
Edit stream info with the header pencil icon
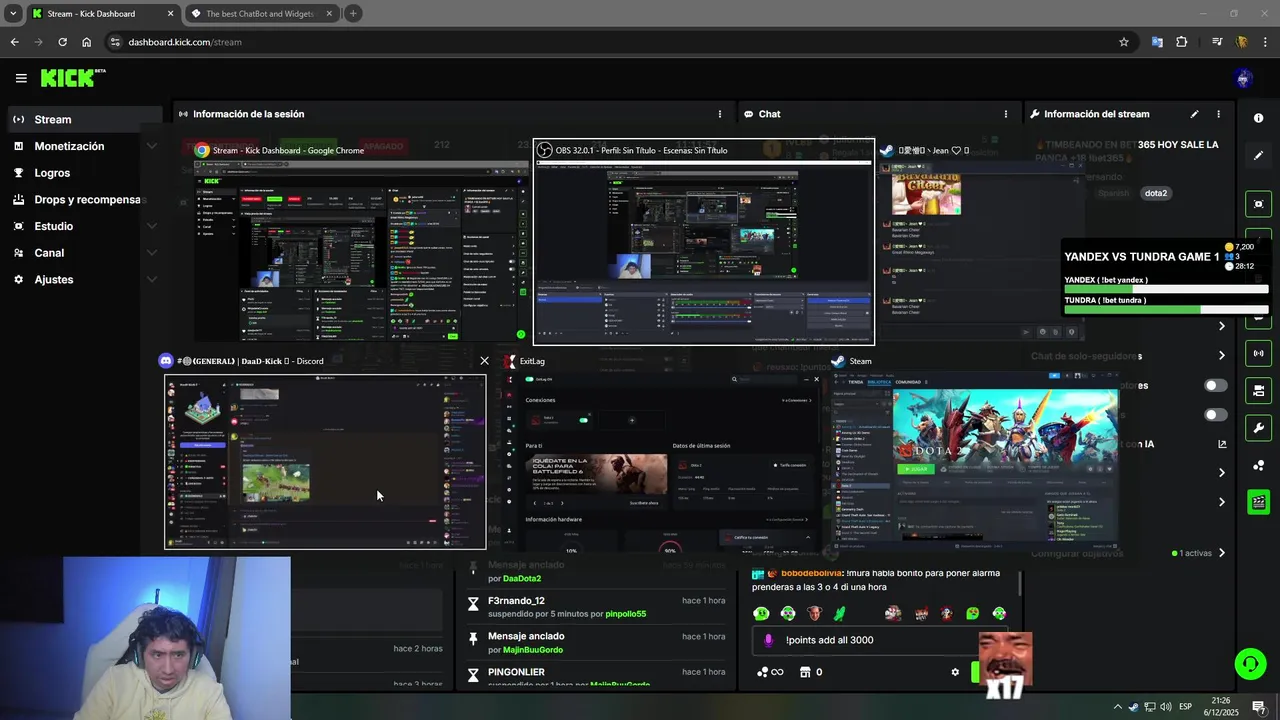coord(1194,114)
